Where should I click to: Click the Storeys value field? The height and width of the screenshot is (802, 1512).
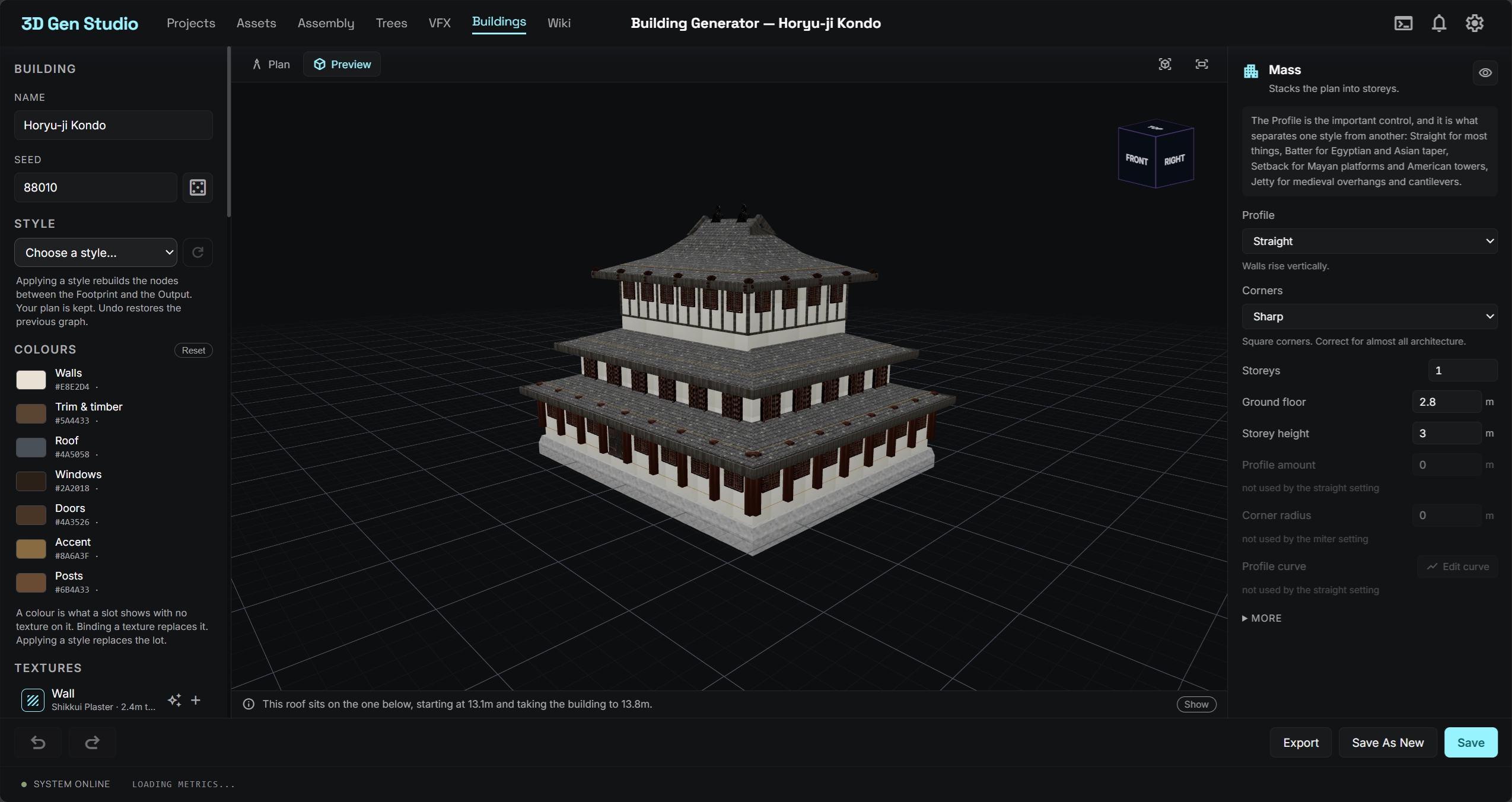click(1463, 370)
